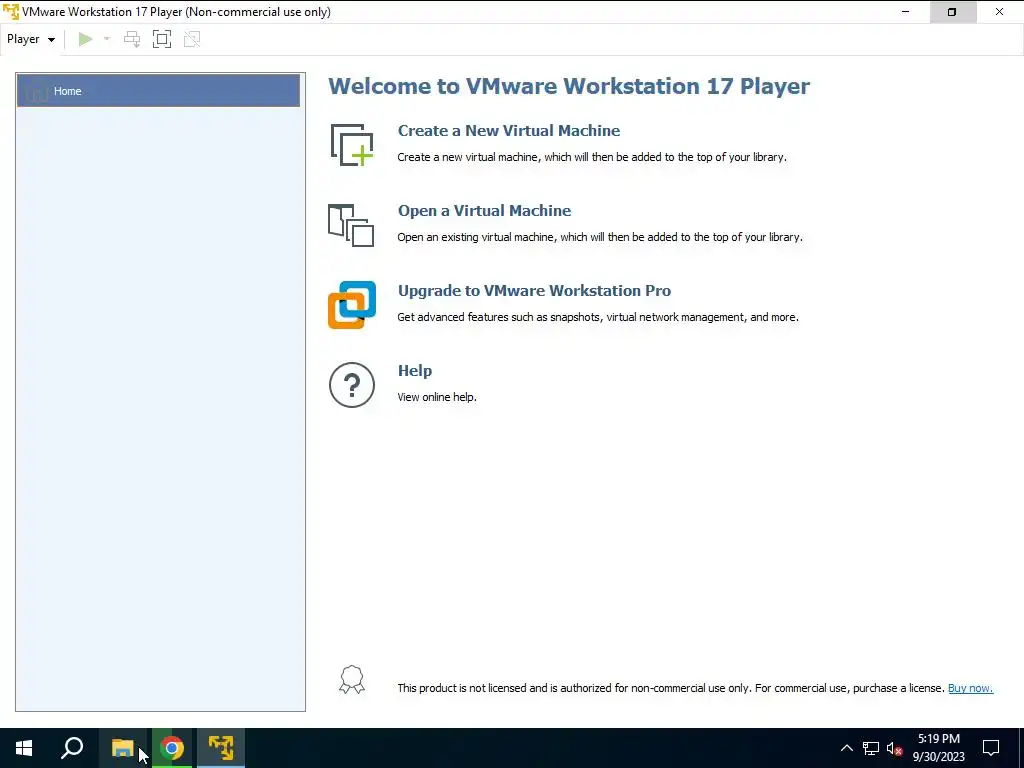
Task: Click the VMware icon in the title bar
Action: (x=11, y=12)
